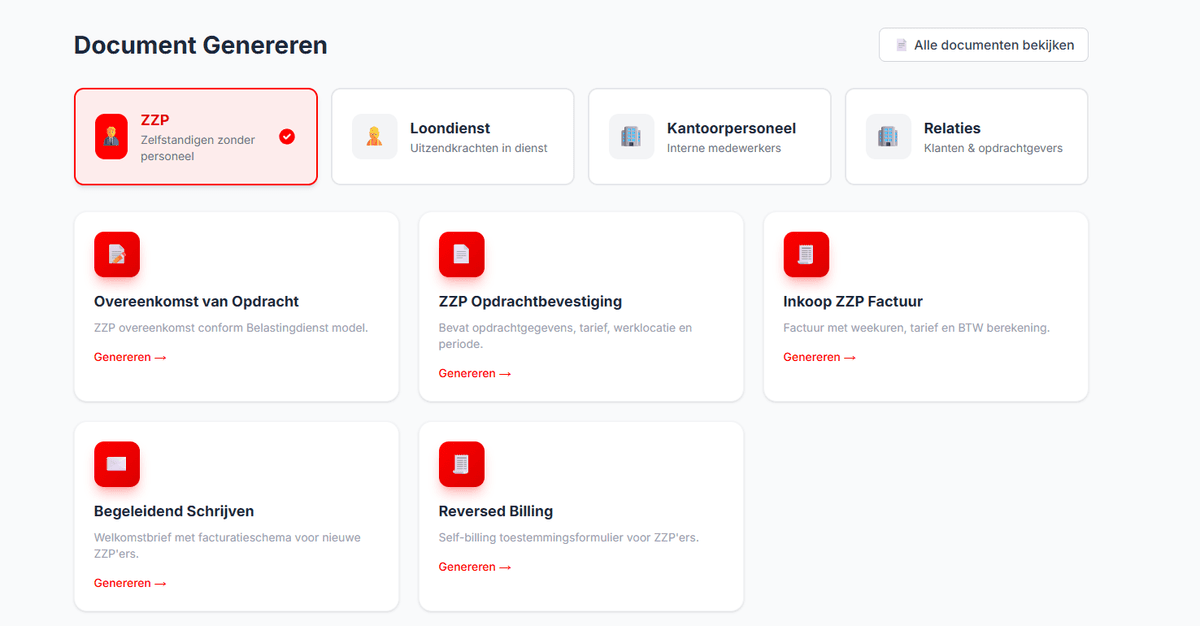Open the Relaties category
The width and height of the screenshot is (1200, 626).
[x=967, y=136]
